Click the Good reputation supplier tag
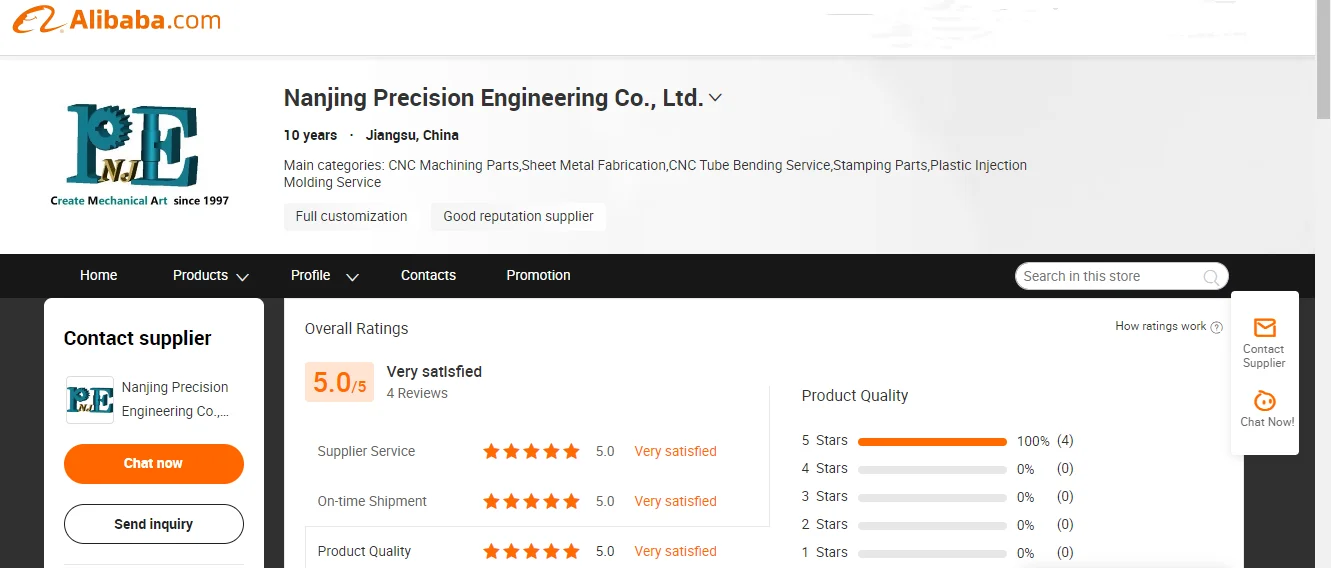 pyautogui.click(x=518, y=216)
